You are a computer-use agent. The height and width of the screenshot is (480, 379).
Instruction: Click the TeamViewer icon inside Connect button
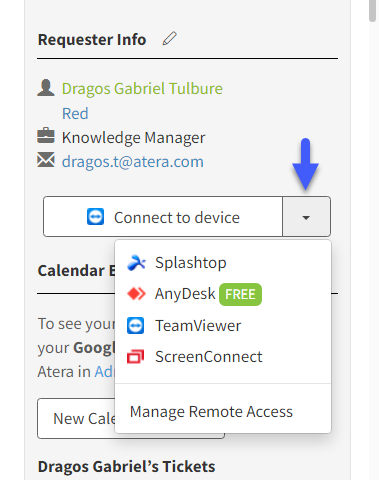pos(95,217)
